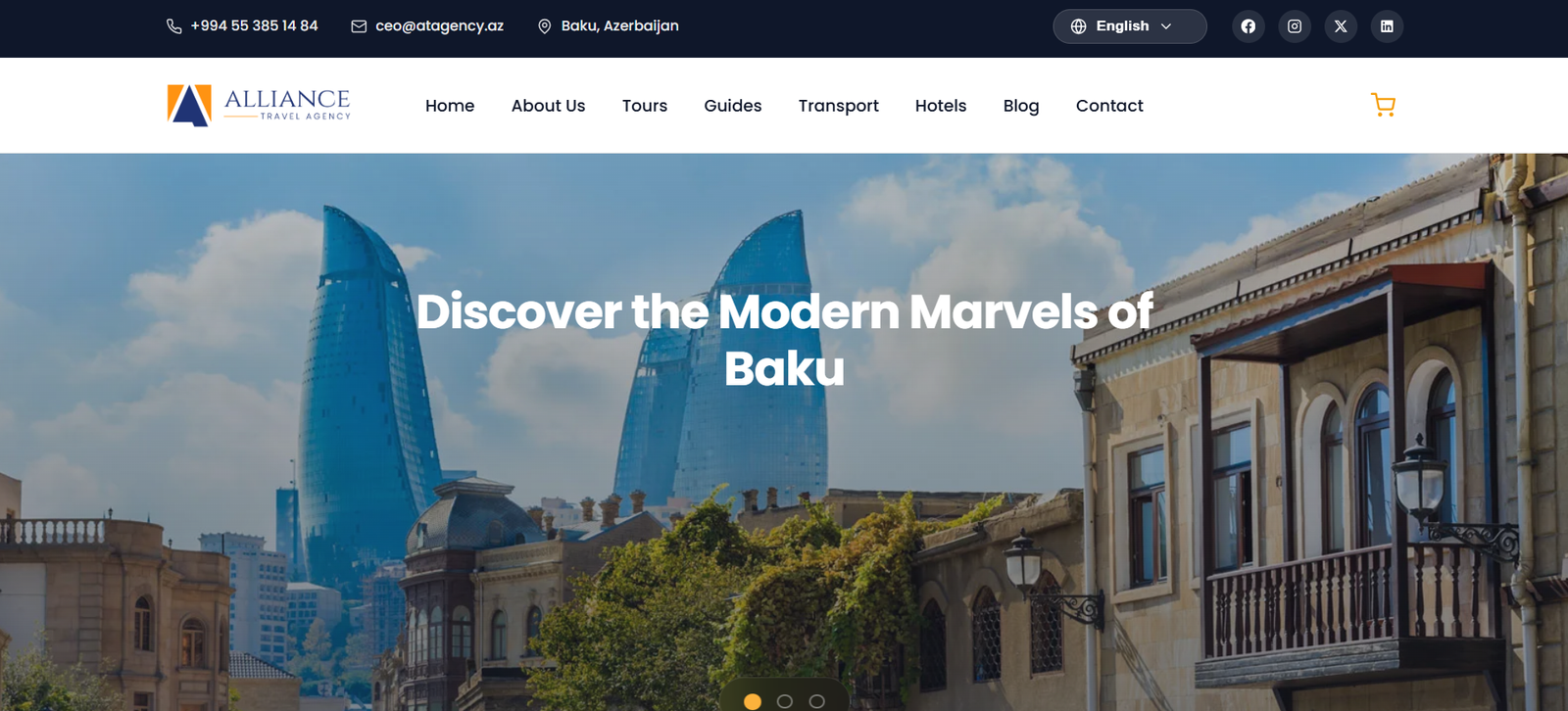Click the chevron beside English
The height and width of the screenshot is (711, 1568).
(1166, 26)
